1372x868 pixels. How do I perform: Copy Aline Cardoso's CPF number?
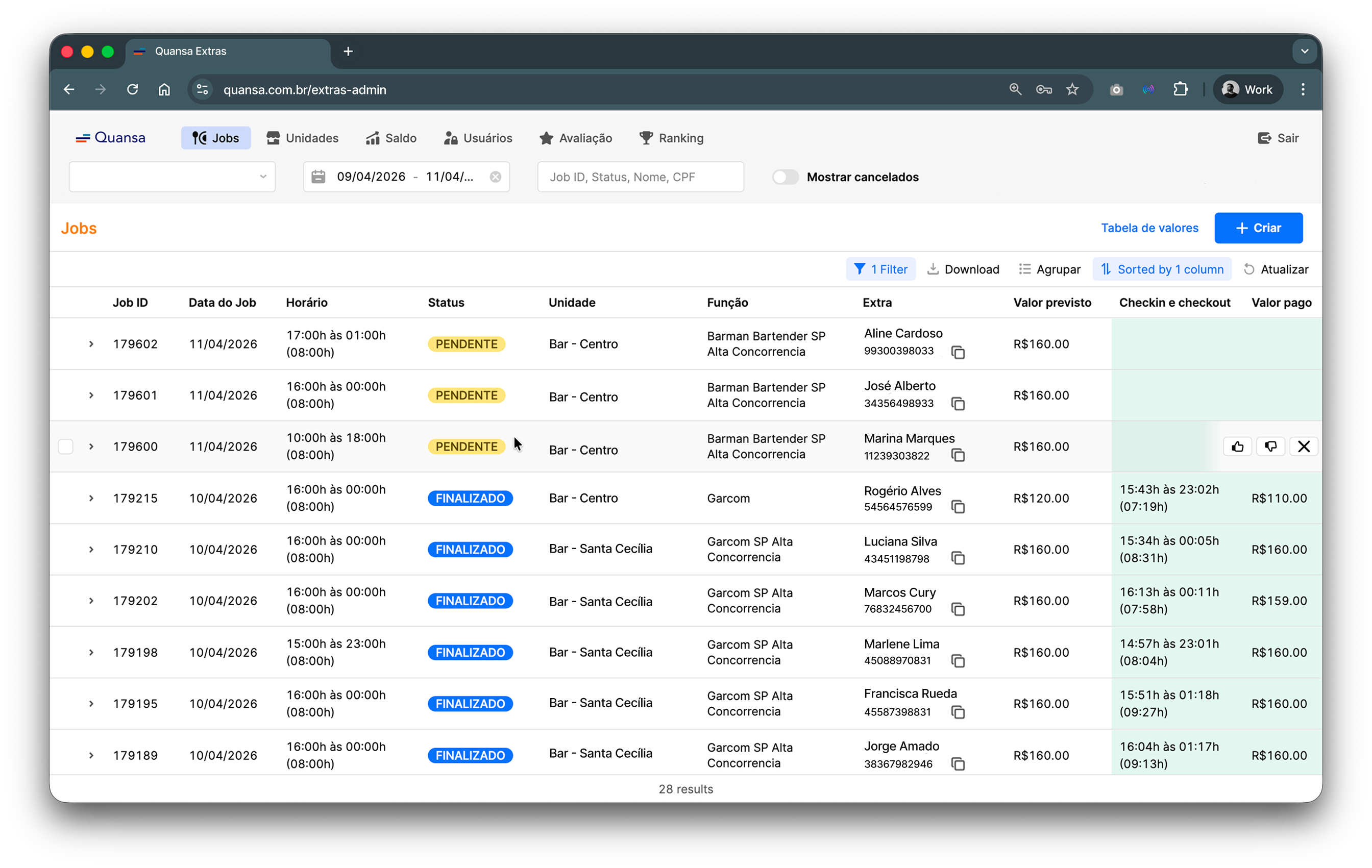click(959, 353)
